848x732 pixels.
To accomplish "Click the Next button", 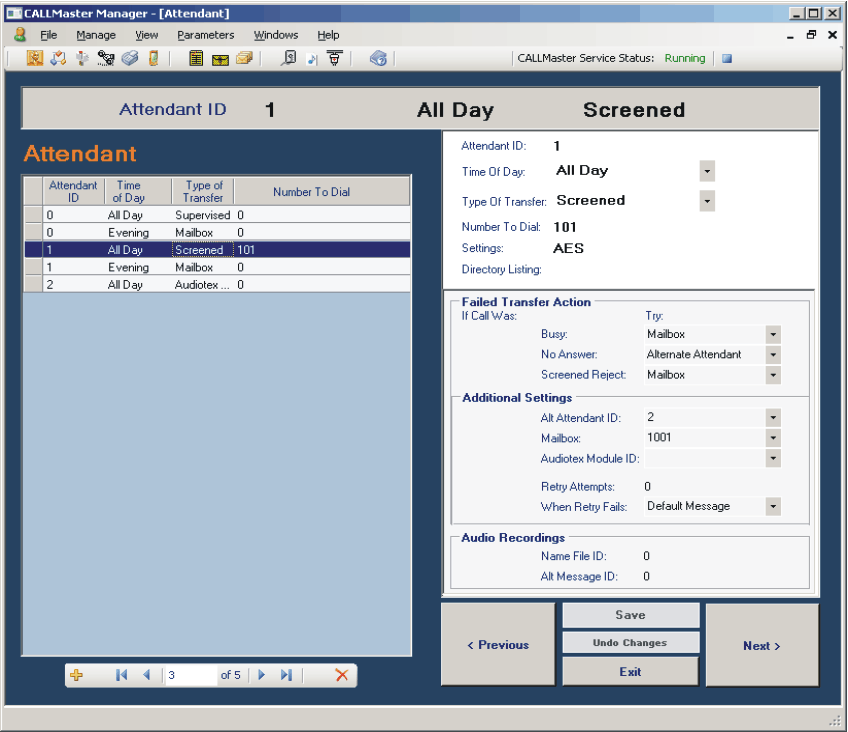I will pyautogui.click(x=762, y=646).
